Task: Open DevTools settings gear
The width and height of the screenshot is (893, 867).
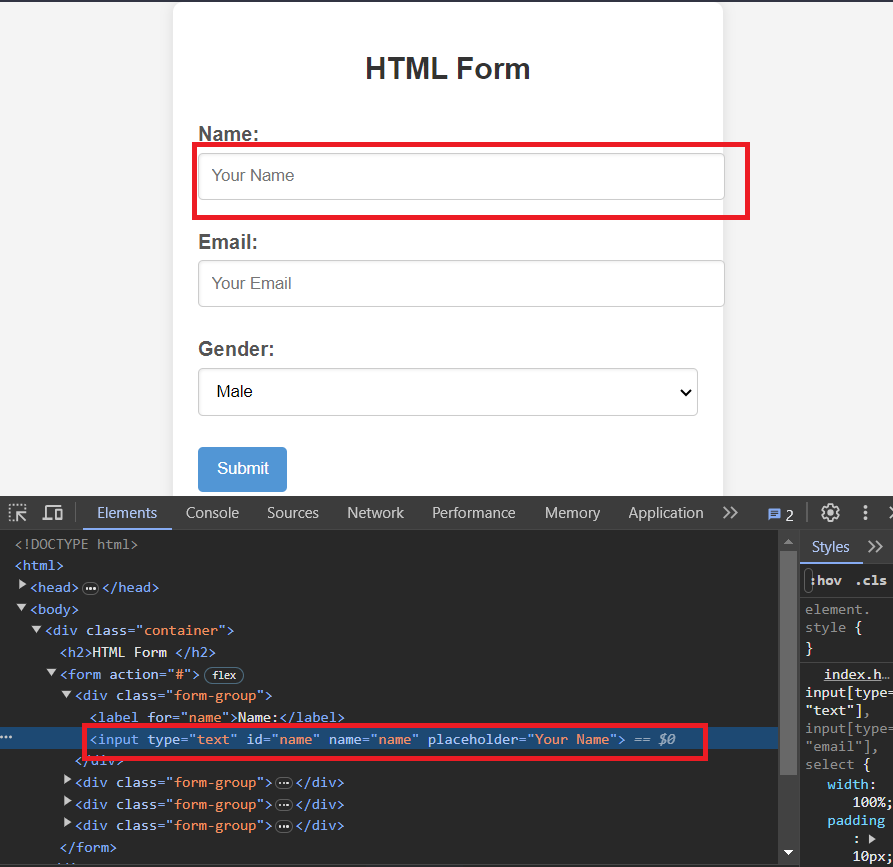Action: [830, 513]
